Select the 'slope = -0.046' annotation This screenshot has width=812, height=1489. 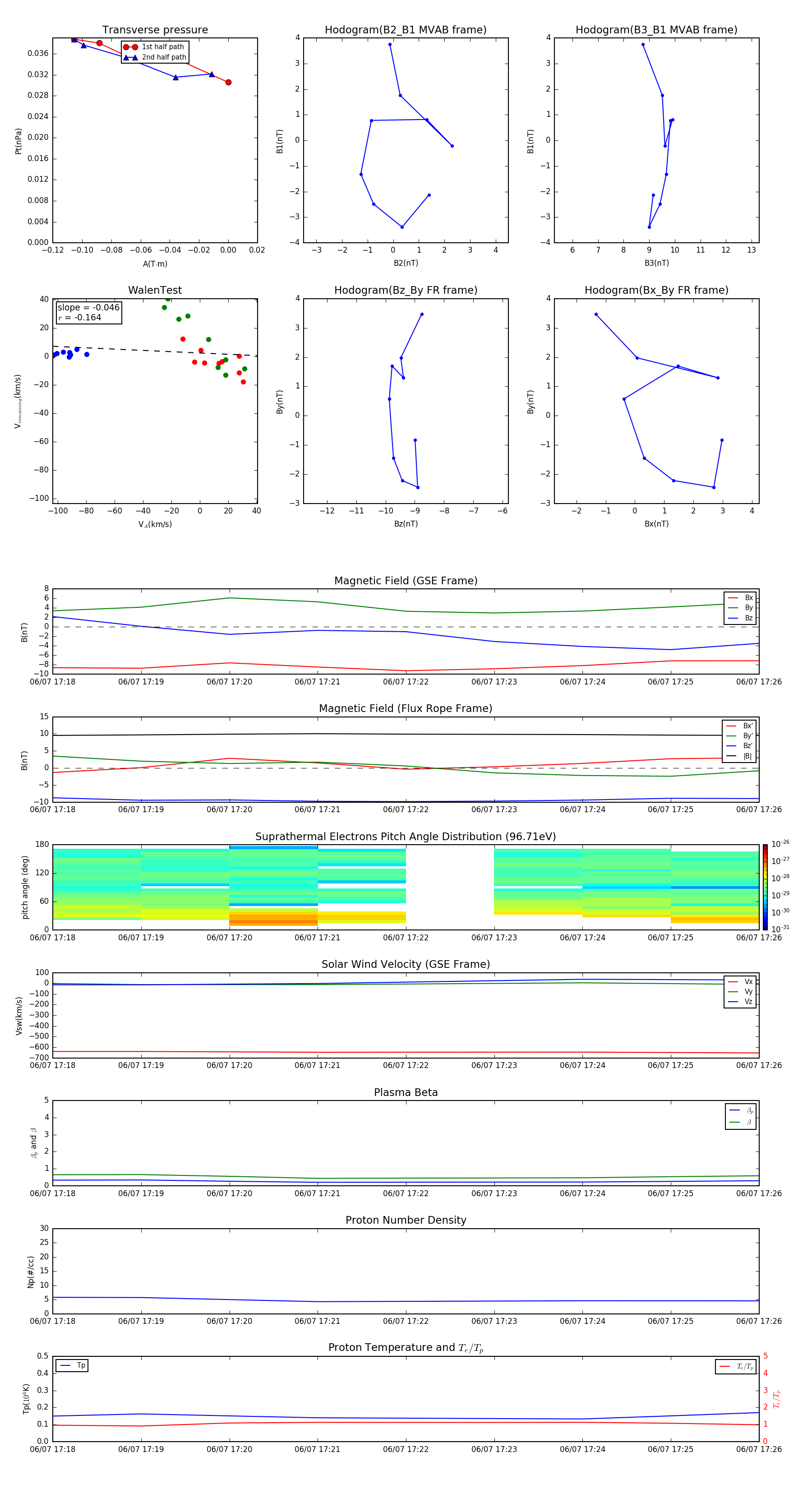tap(88, 308)
